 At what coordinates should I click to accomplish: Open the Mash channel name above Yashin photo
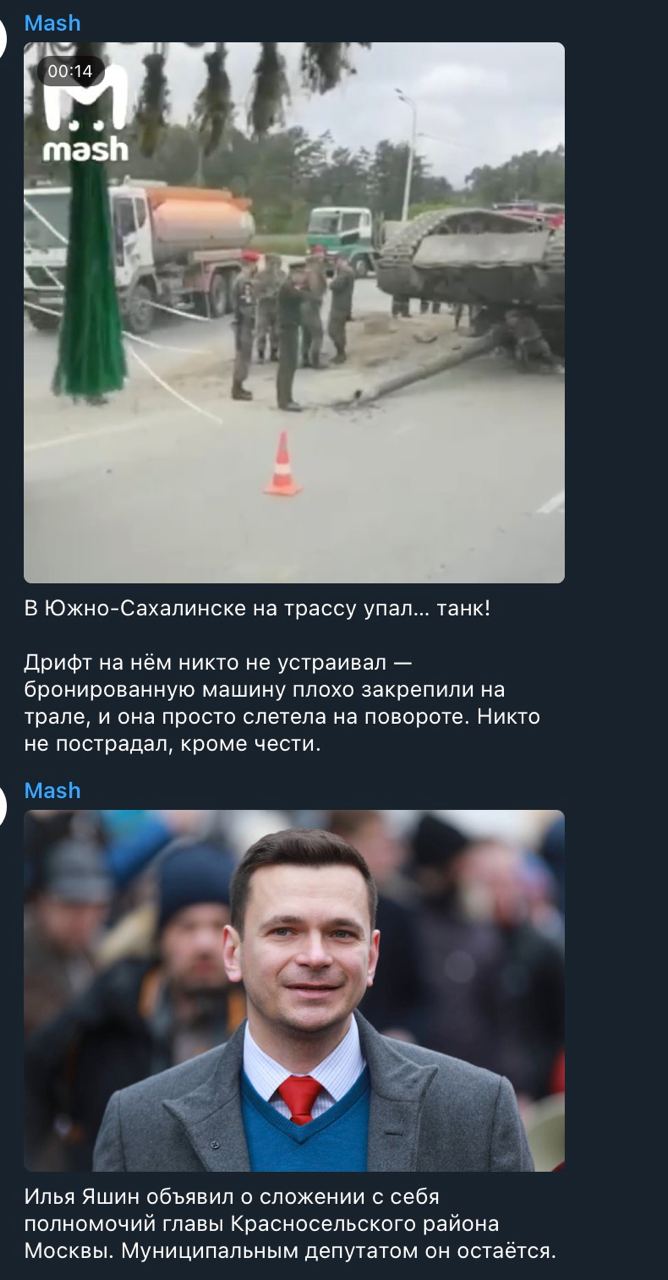[x=52, y=790]
